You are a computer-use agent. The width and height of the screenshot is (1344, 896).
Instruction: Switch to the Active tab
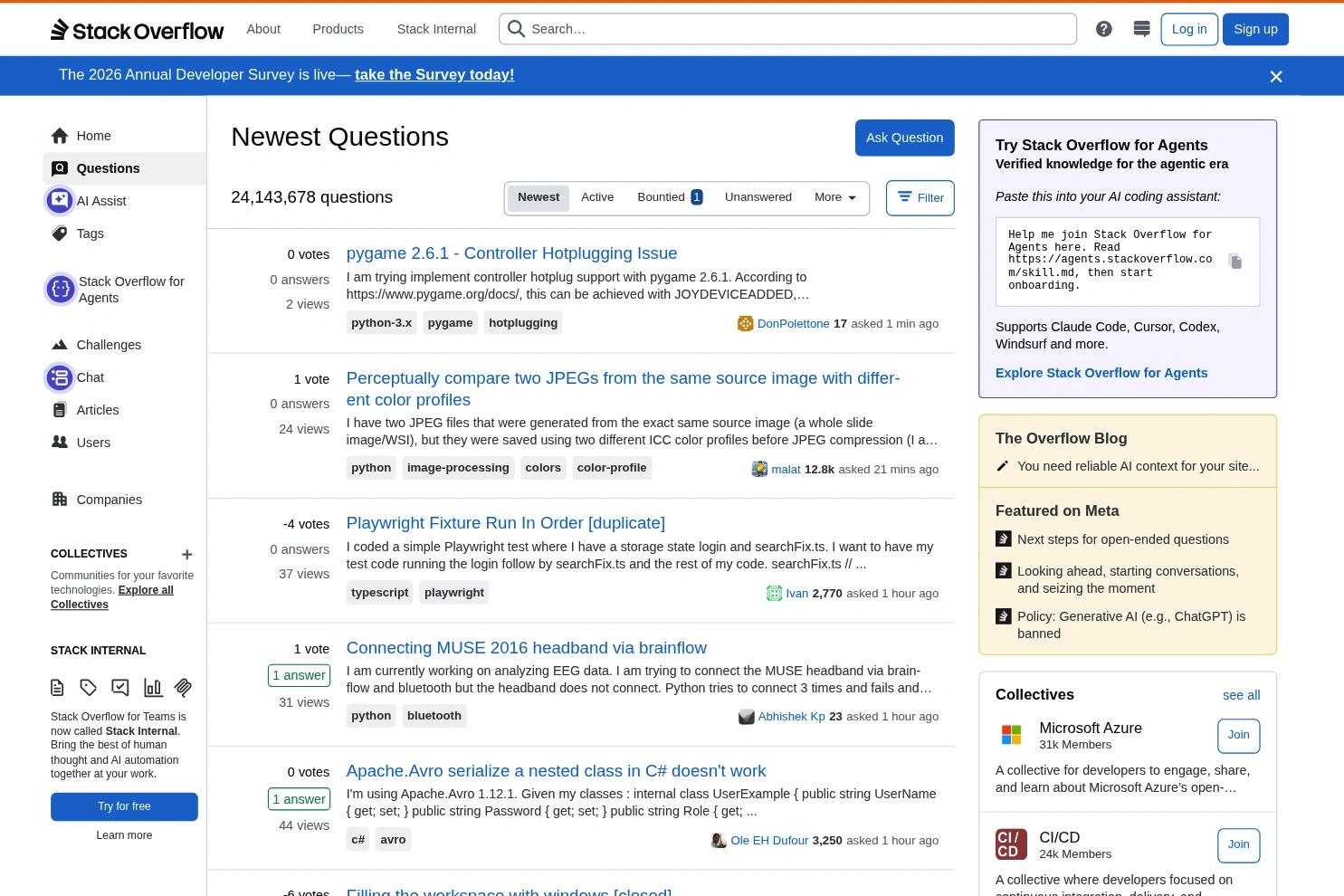click(x=597, y=197)
